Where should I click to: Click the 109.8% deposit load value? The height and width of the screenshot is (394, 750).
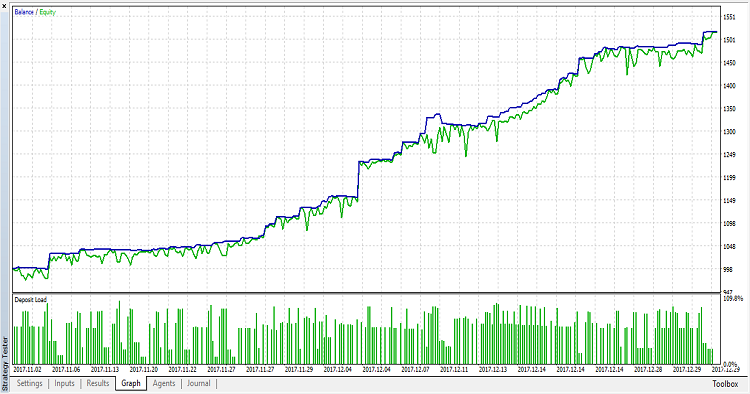coord(733,298)
